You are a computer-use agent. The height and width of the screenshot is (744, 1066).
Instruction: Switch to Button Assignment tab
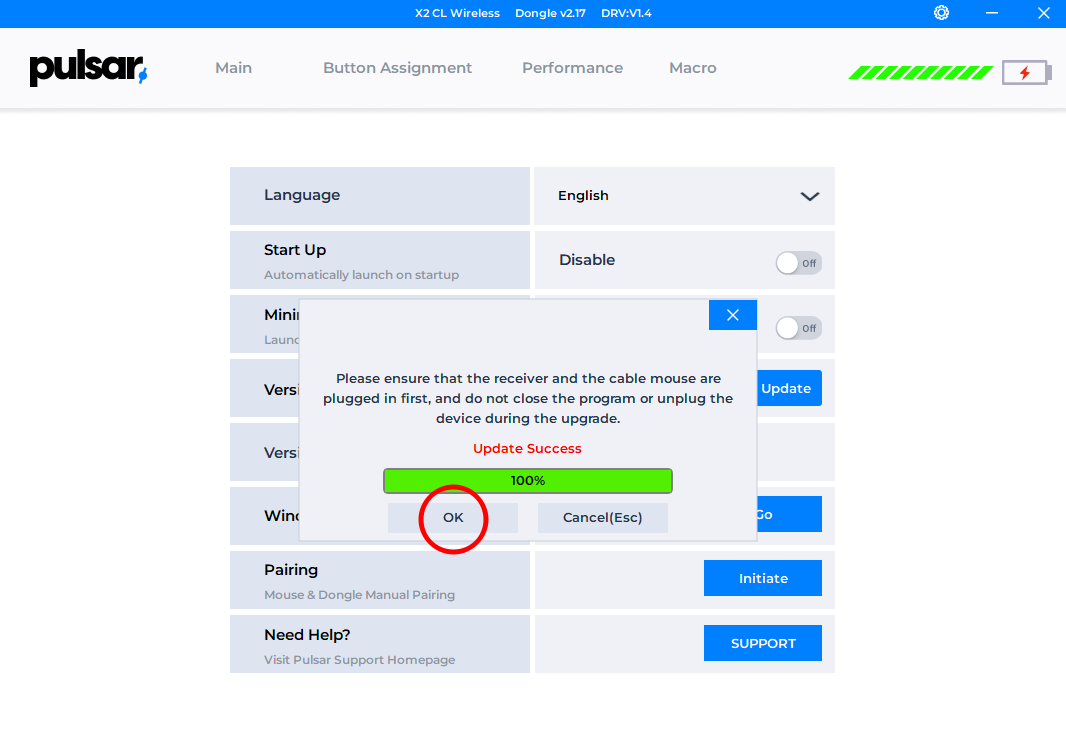tap(397, 68)
